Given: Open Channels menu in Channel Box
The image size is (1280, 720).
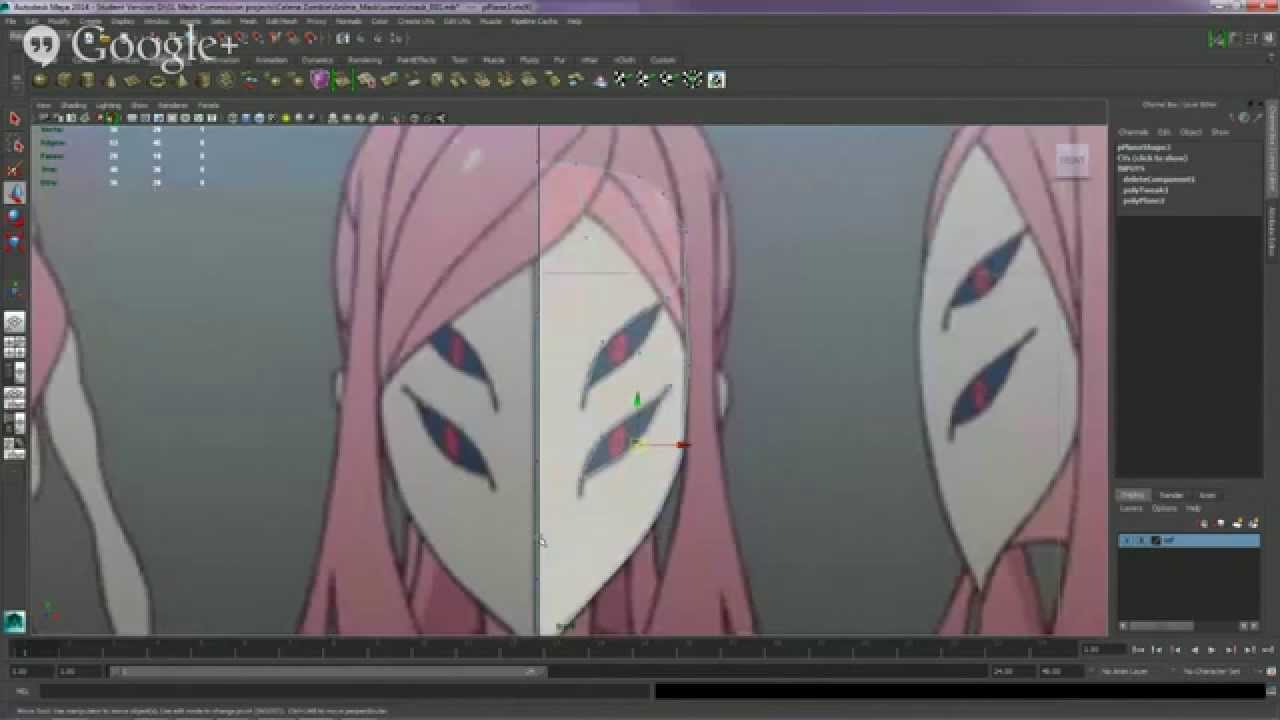Looking at the screenshot, I should [x=1133, y=132].
